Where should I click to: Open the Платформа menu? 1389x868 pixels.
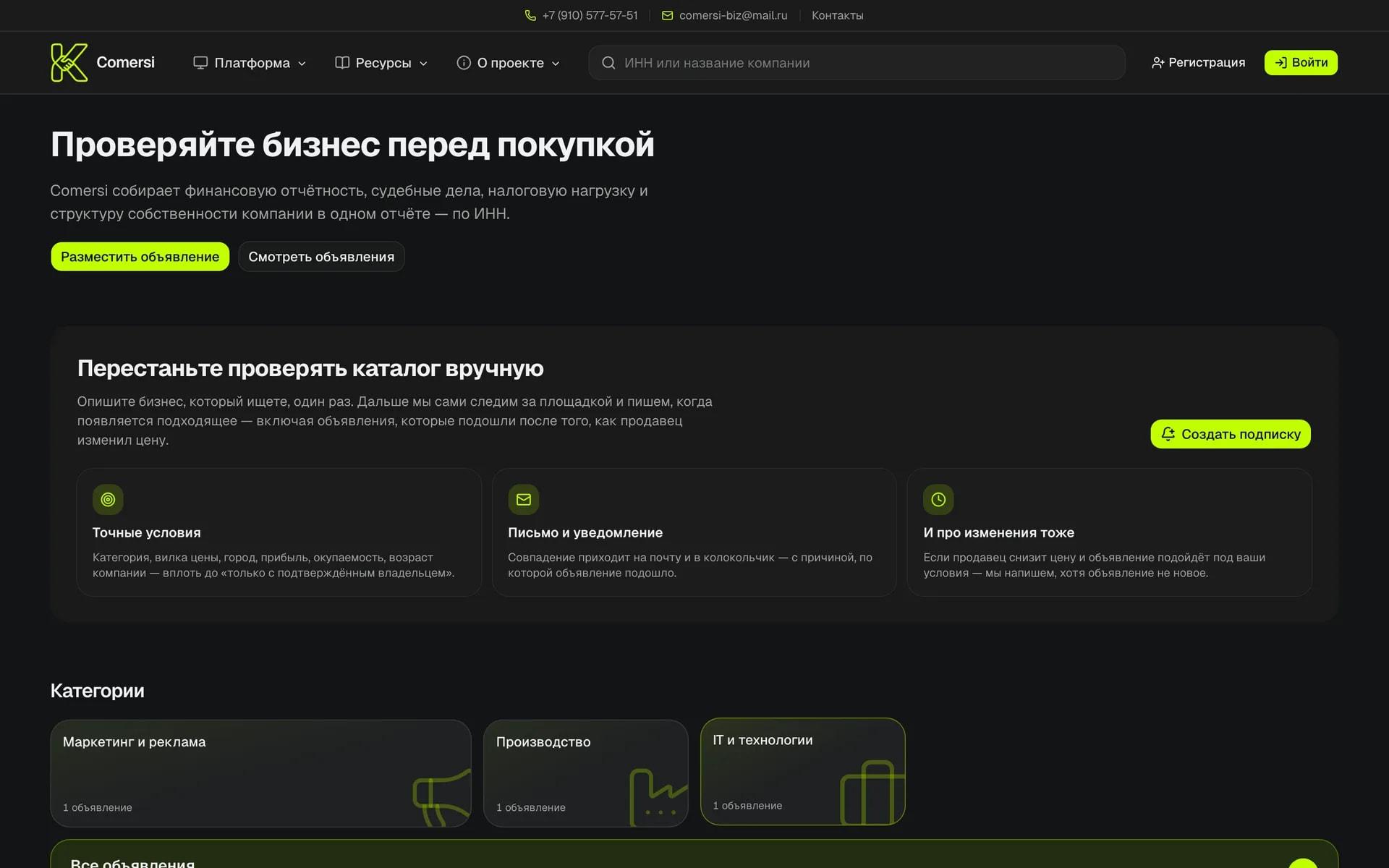[x=250, y=63]
